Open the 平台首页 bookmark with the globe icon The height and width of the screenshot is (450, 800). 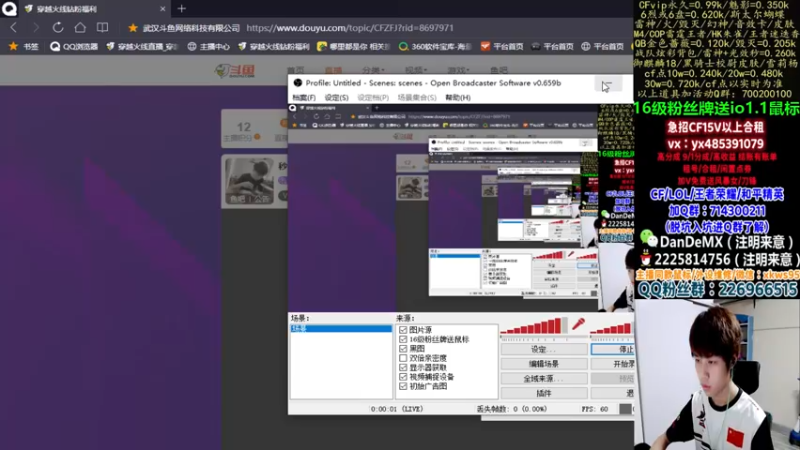coord(602,46)
